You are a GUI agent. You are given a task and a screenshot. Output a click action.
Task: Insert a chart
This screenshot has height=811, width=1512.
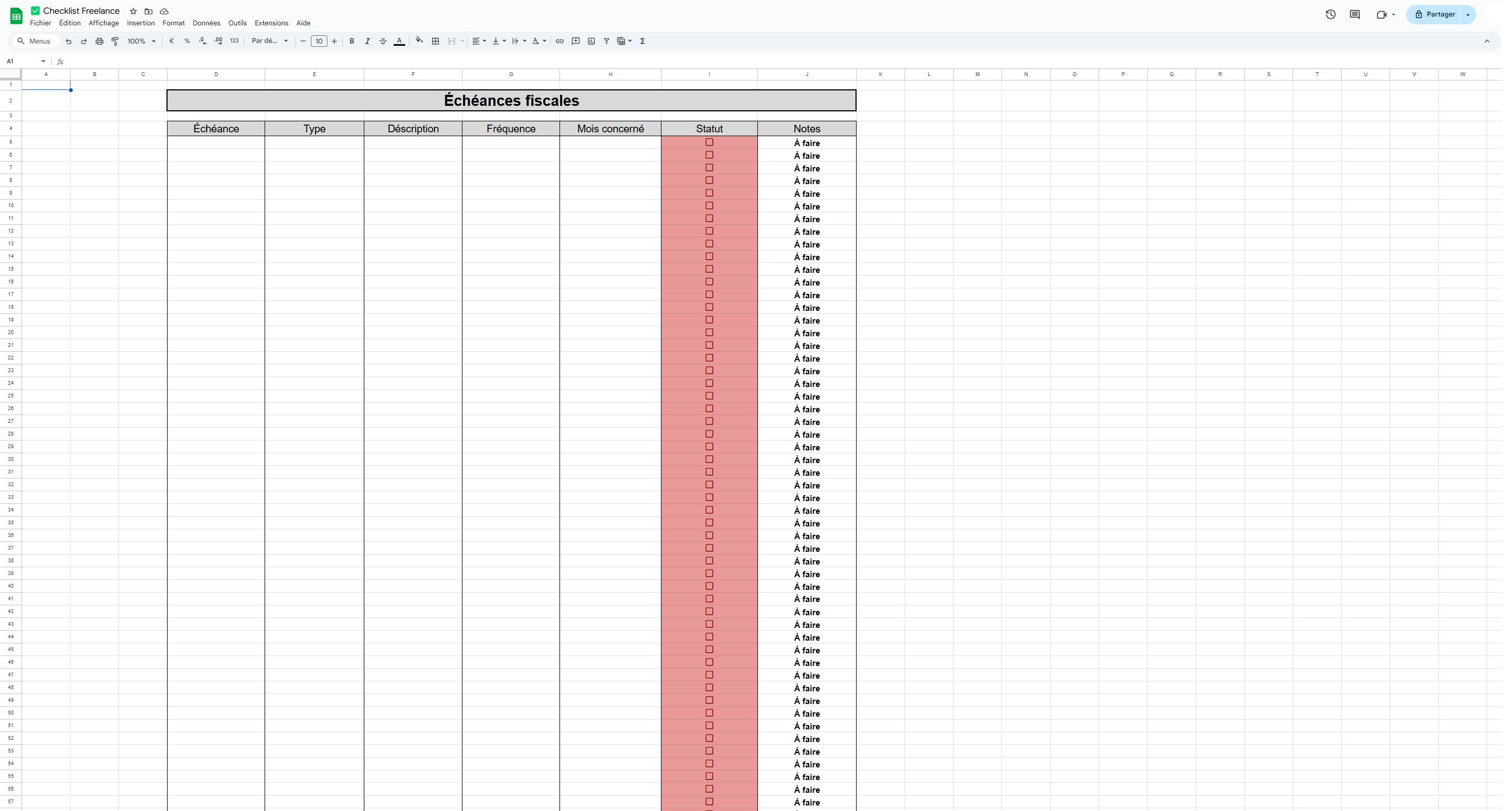click(x=591, y=41)
